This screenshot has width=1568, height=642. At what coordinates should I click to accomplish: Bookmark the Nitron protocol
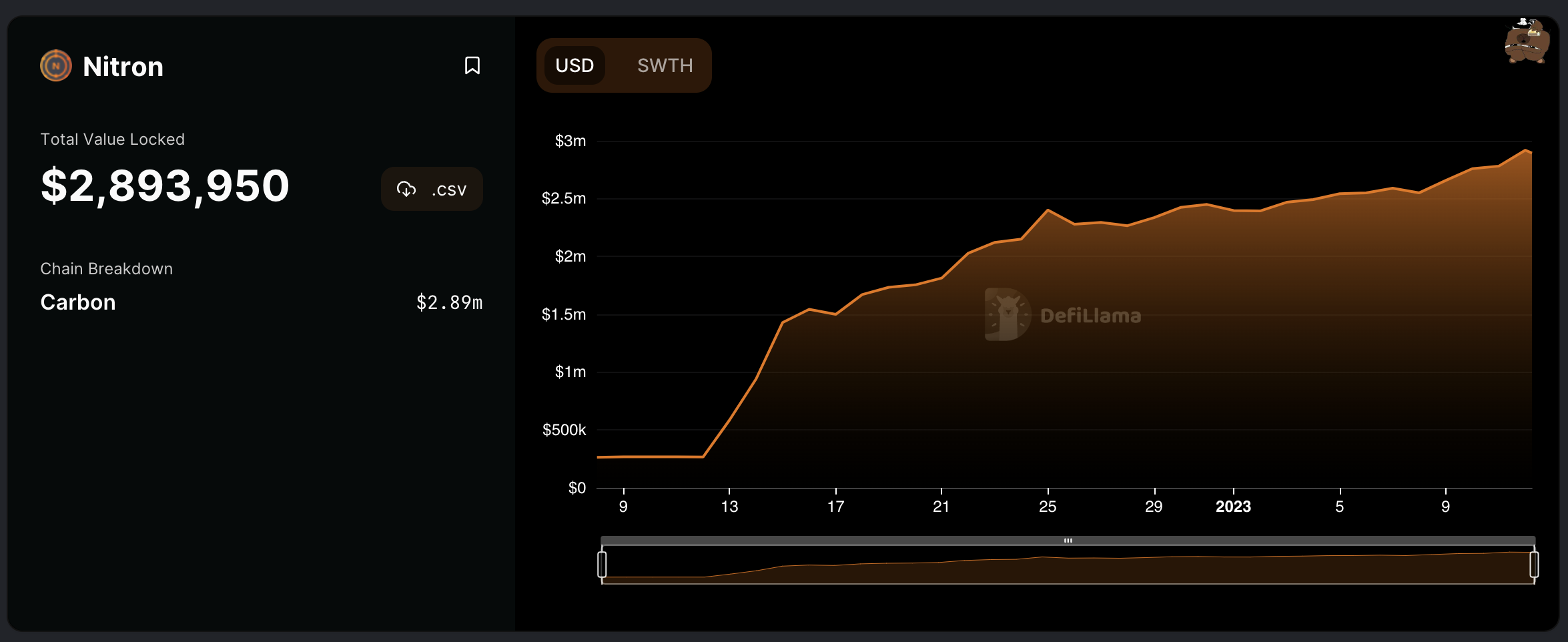pos(472,65)
